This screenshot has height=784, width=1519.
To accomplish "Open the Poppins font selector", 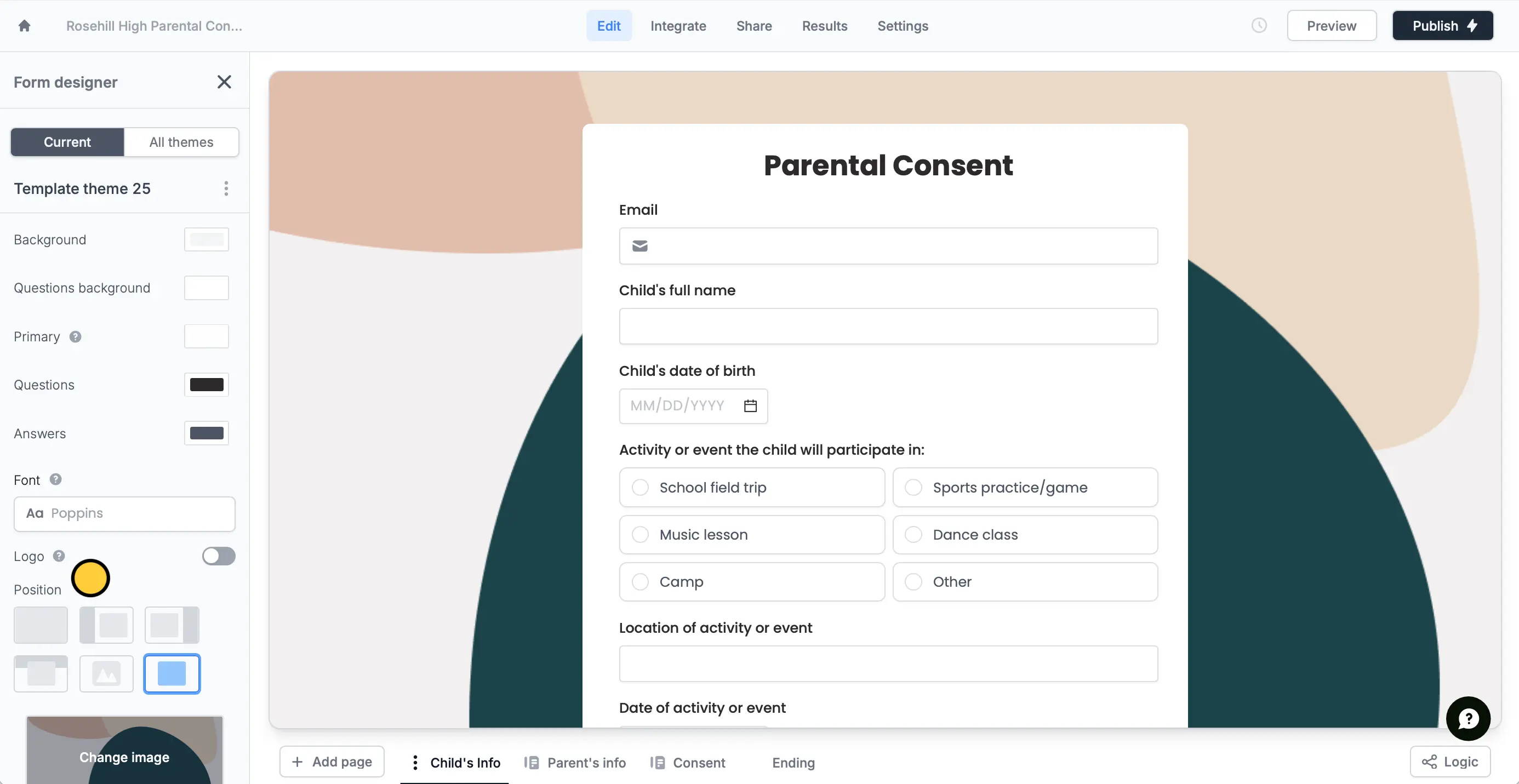I will 124,513.
